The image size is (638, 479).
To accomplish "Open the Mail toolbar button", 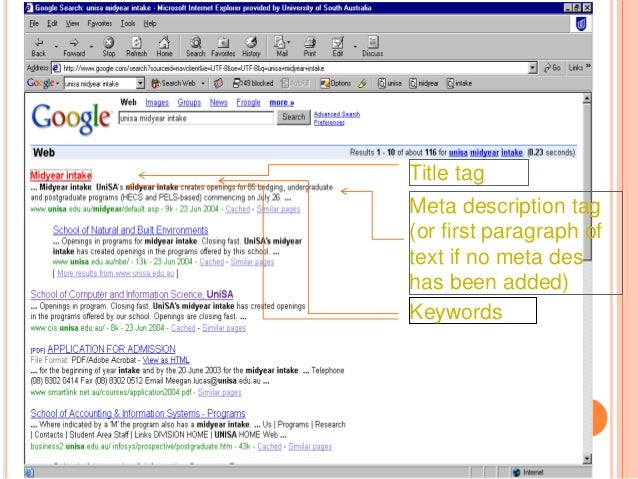I will 281,47.
